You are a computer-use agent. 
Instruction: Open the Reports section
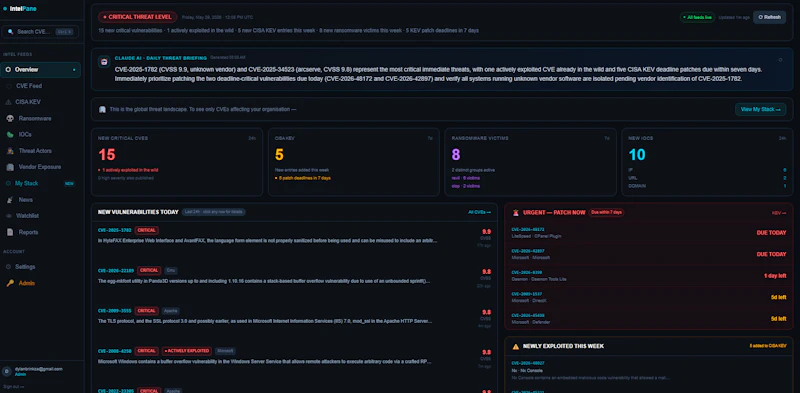click(x=40, y=232)
